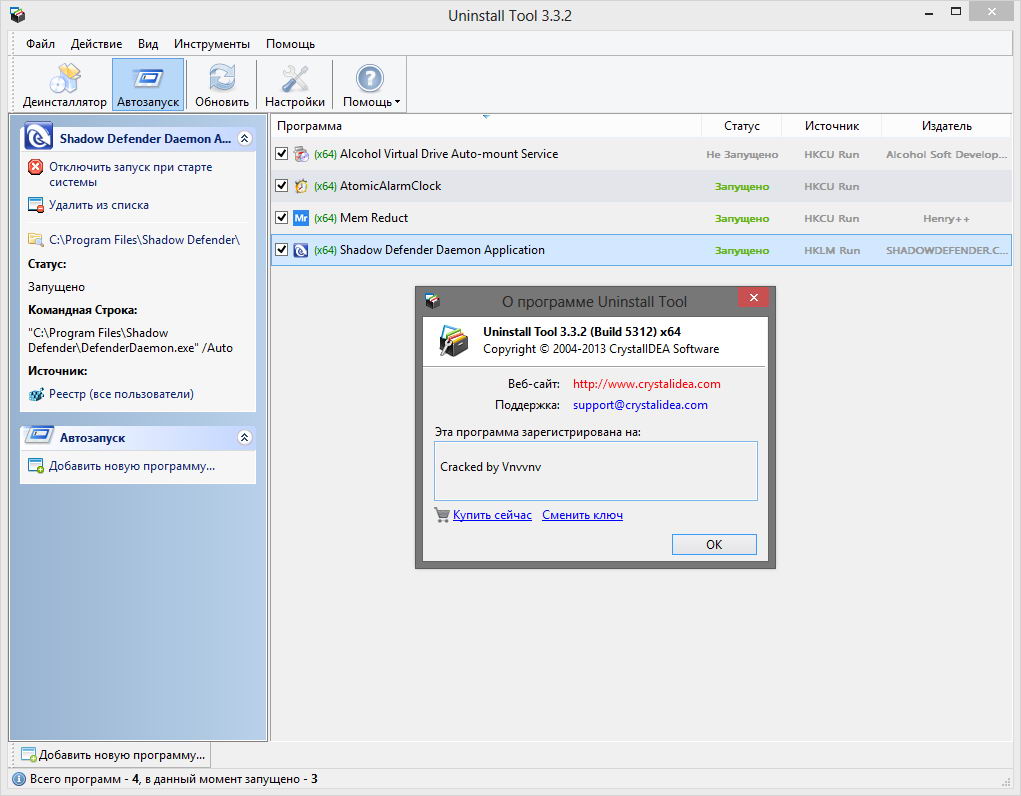Click the Program Files folder icon
The height and width of the screenshot is (796, 1021).
tap(36, 240)
